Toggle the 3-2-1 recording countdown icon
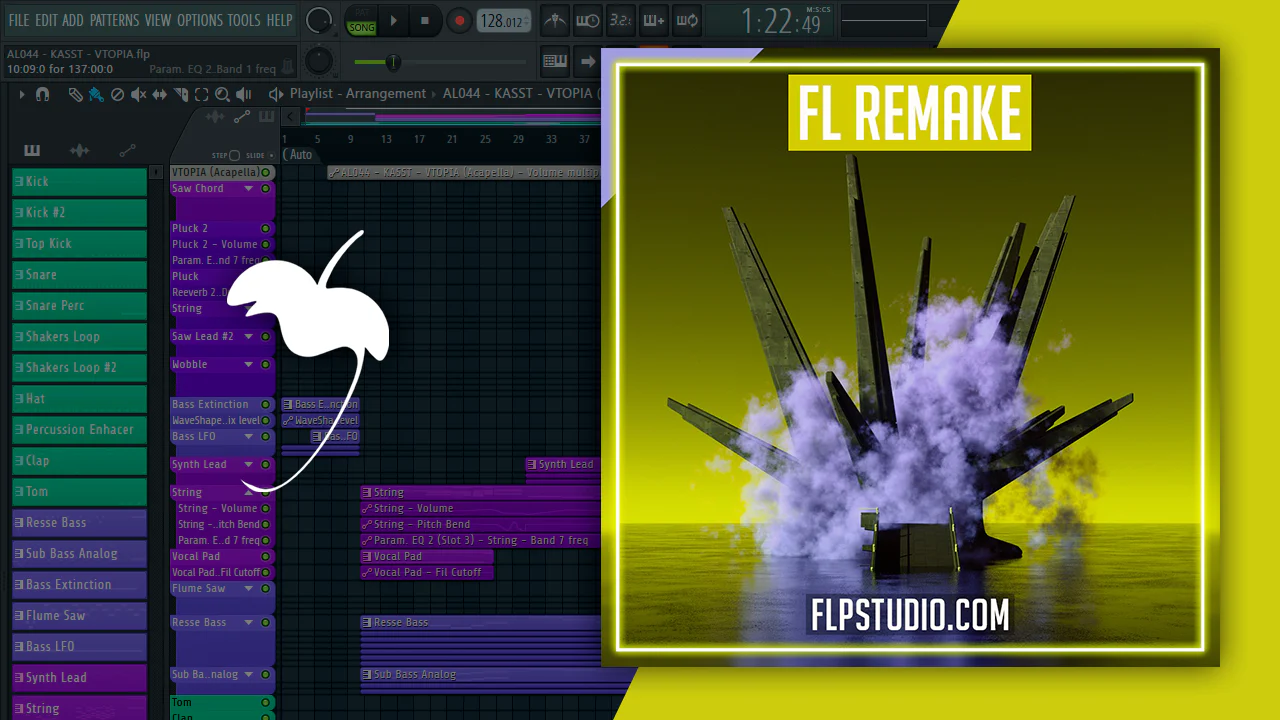 pos(620,20)
